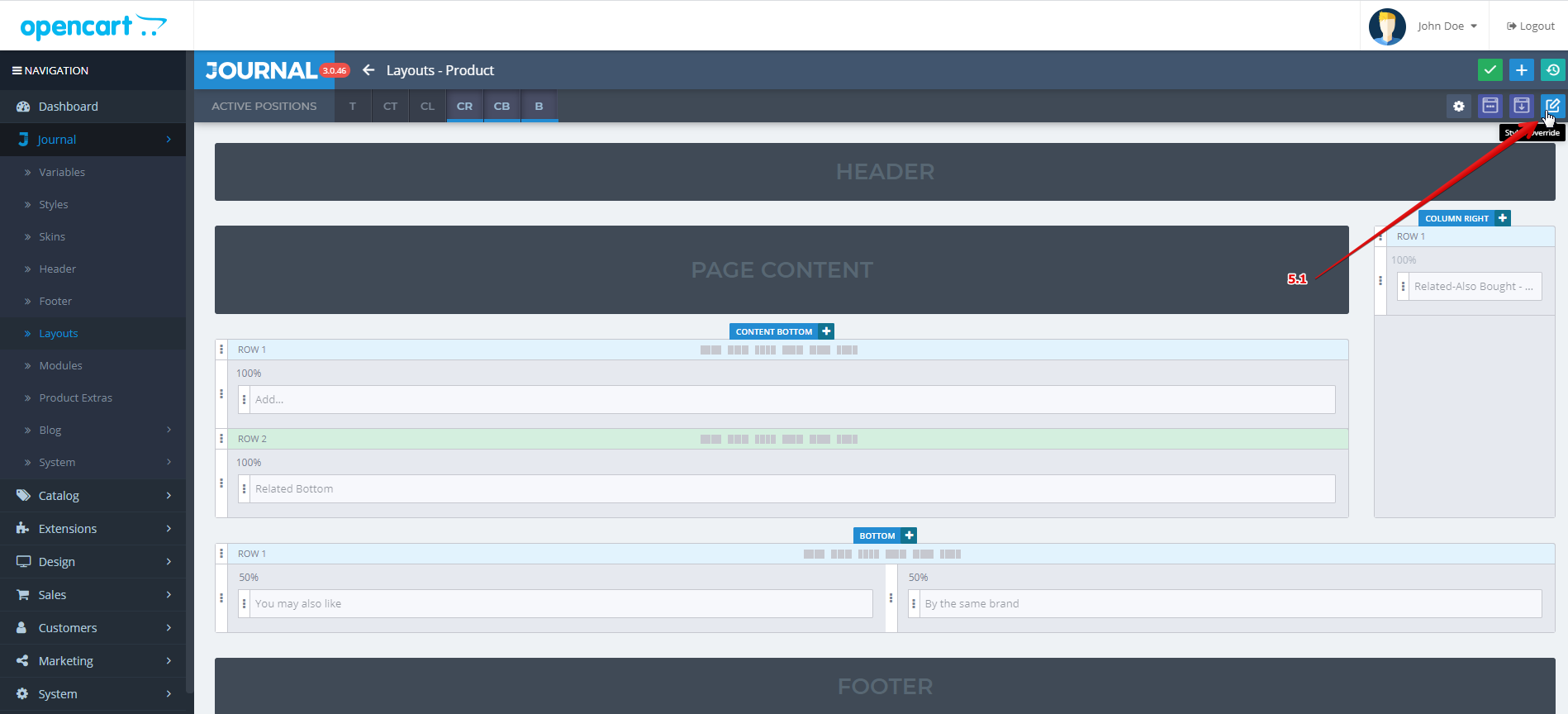The image size is (1568, 714).
Task: Click the Customers person icon
Action: click(x=21, y=628)
